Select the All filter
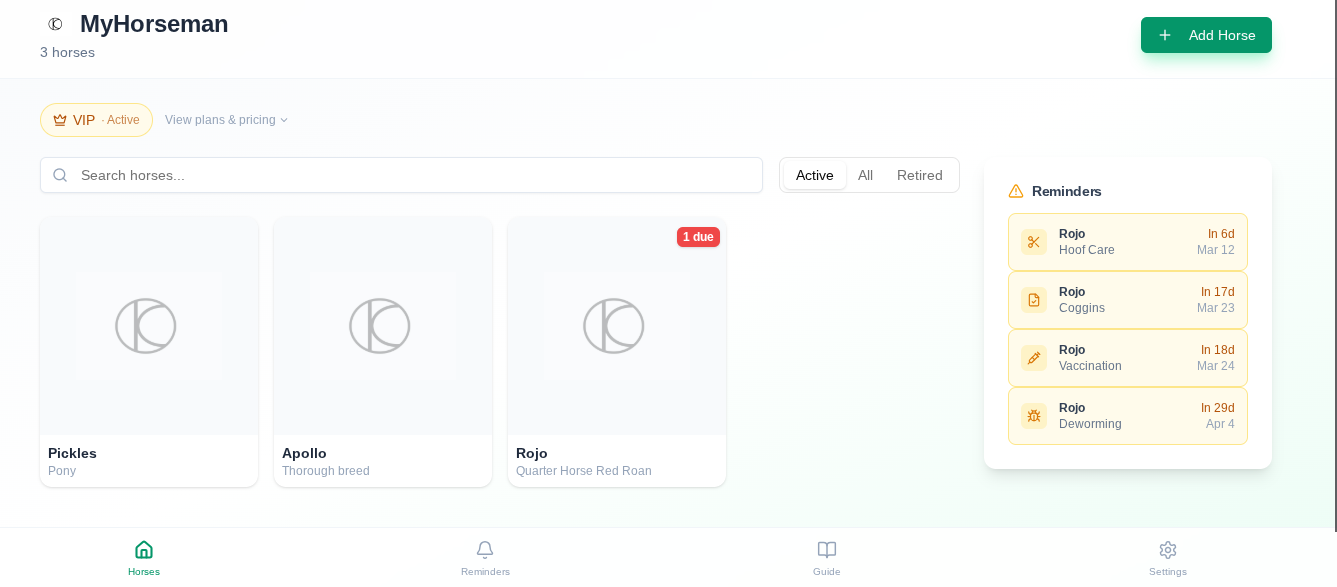 click(865, 175)
